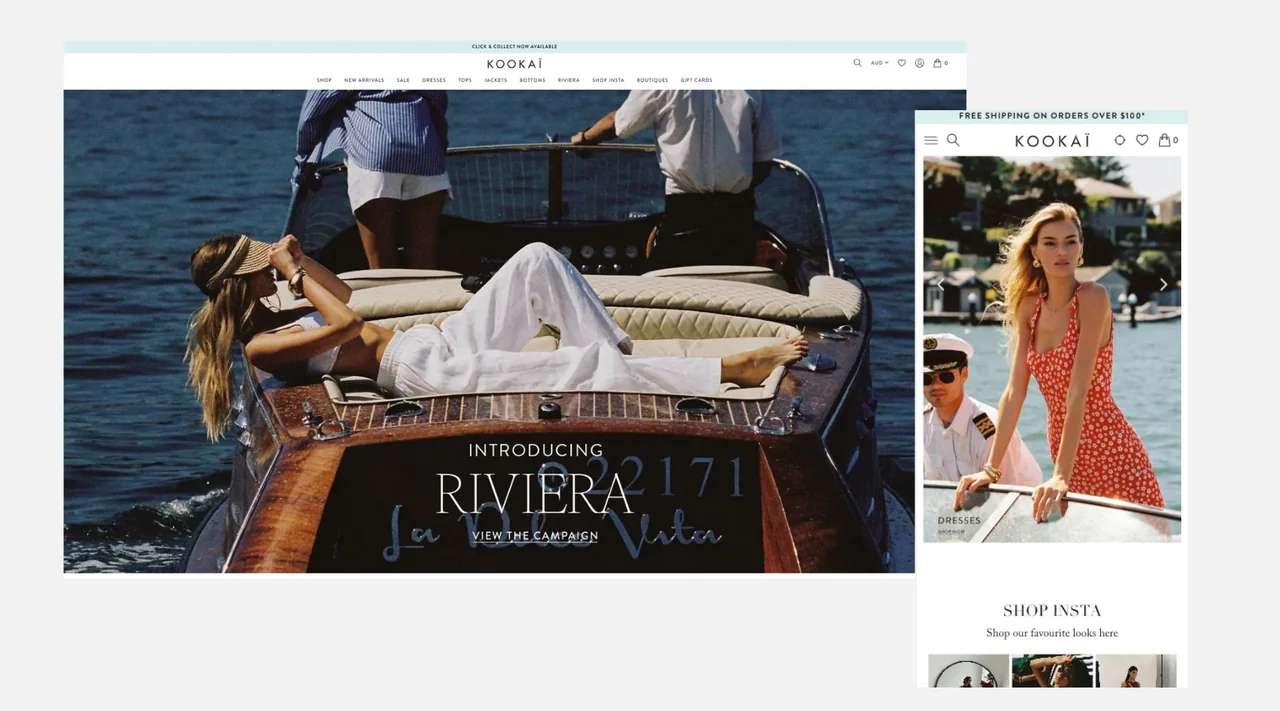The height and width of the screenshot is (711, 1280).
Task: Open the wishlist heart on mobile view
Action: click(x=1142, y=141)
